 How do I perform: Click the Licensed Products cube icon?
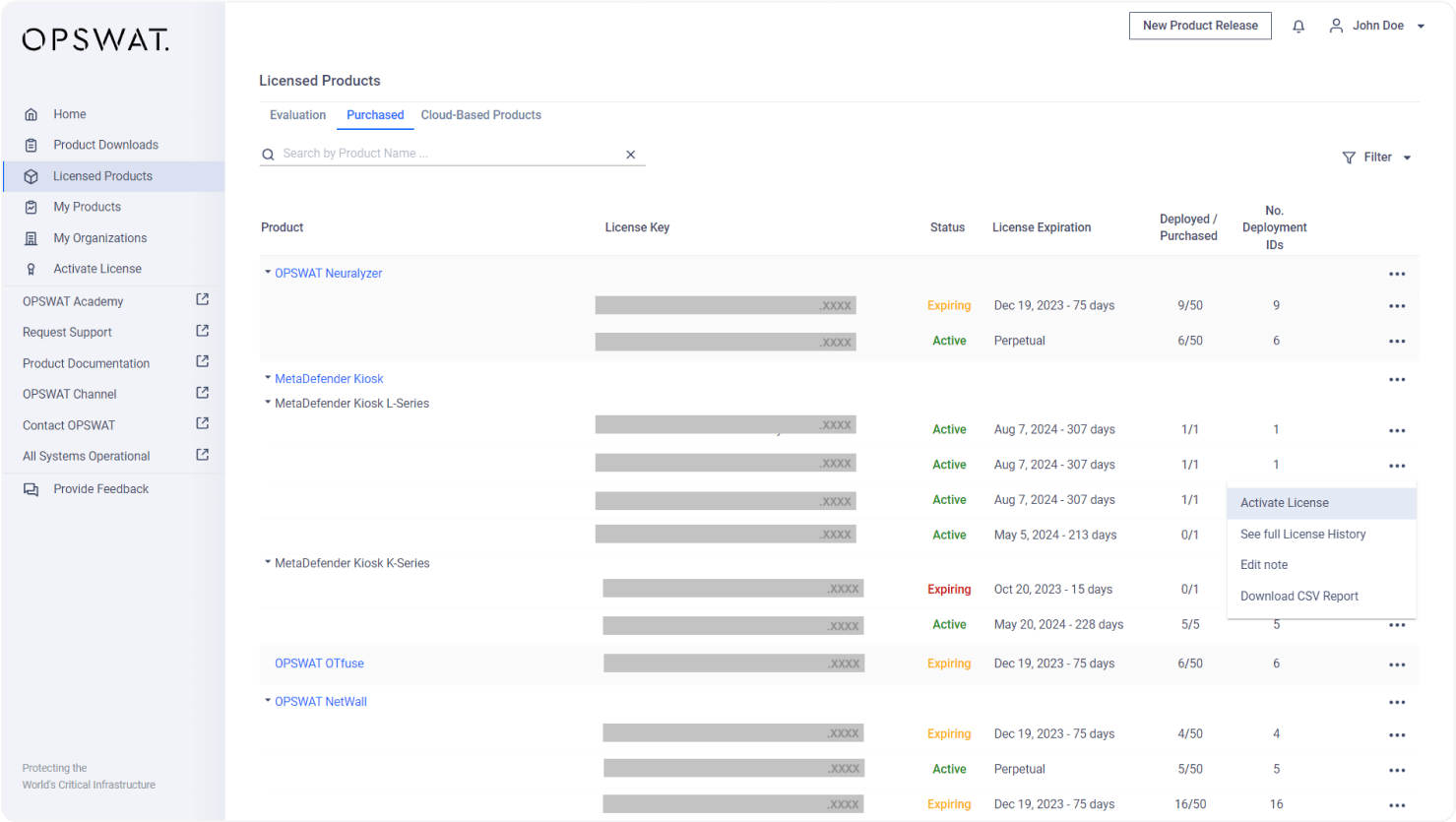[x=32, y=176]
